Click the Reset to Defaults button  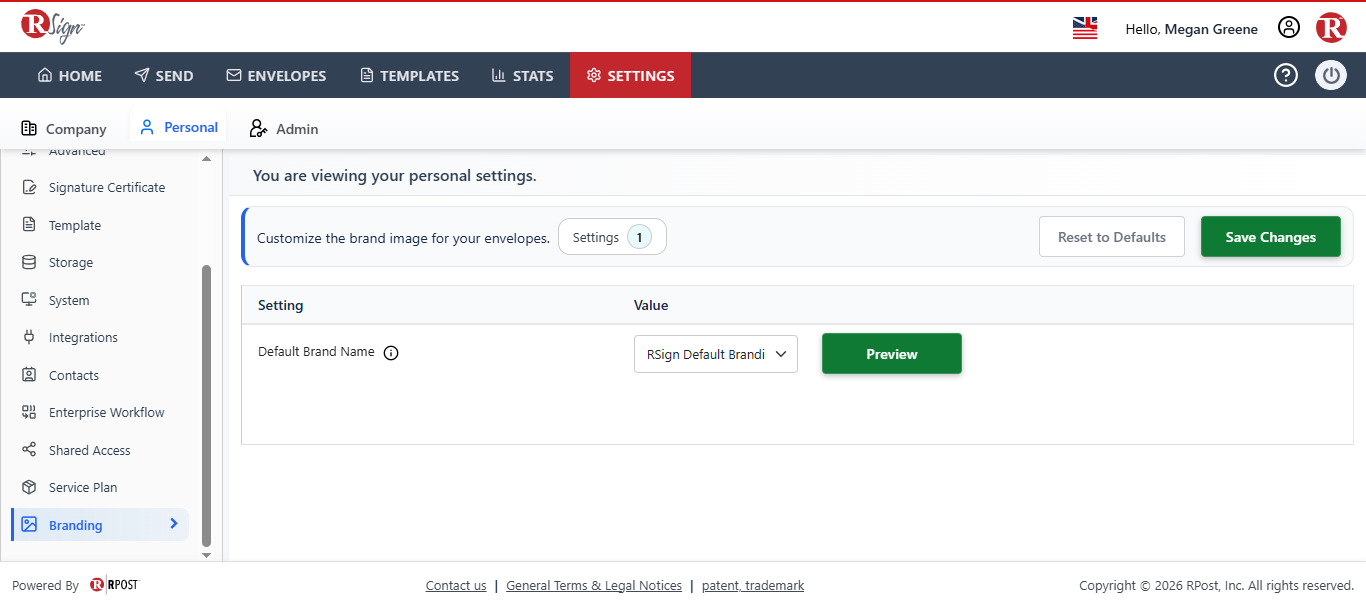coord(1112,237)
